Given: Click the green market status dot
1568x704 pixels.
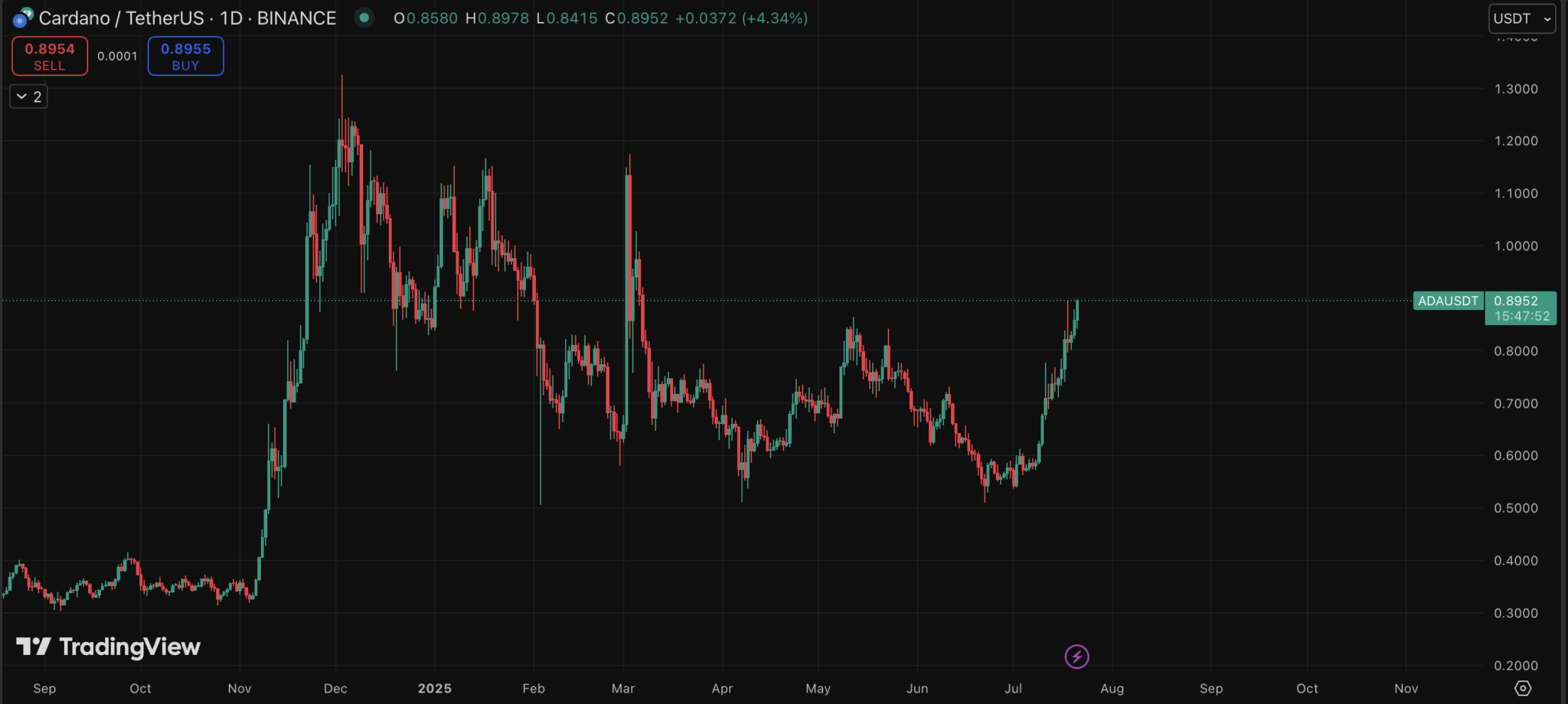Looking at the screenshot, I should (364, 18).
